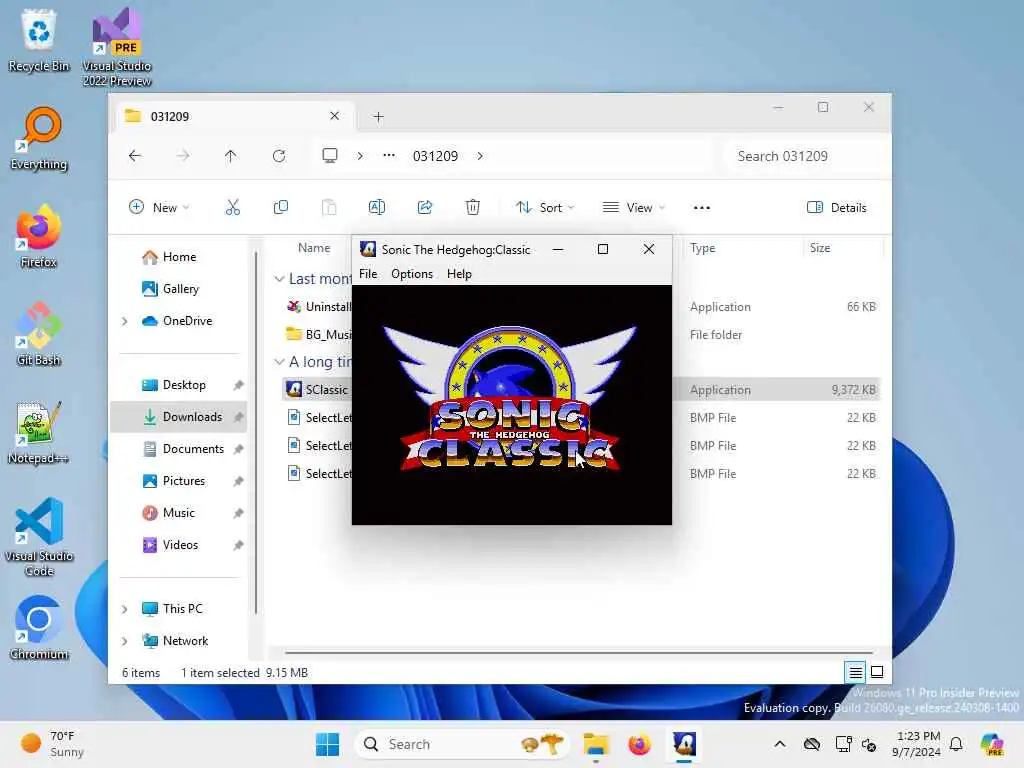Switch to large thumbnails view in status bar
Screen dimensions: 1024x768
[877, 672]
